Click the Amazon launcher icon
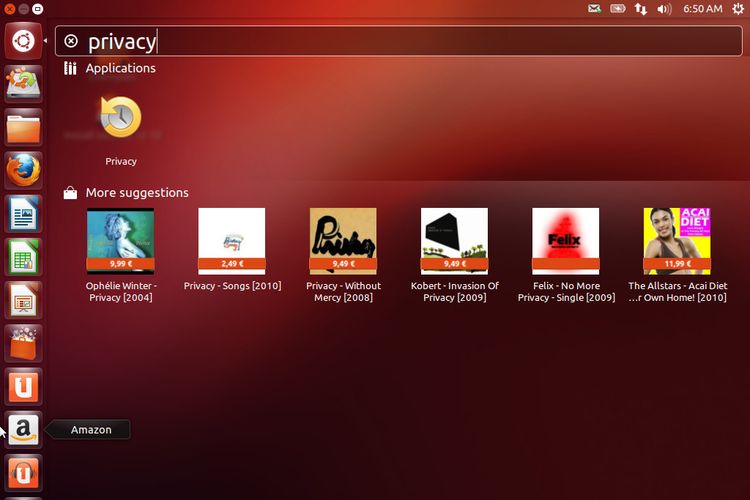 (23, 430)
